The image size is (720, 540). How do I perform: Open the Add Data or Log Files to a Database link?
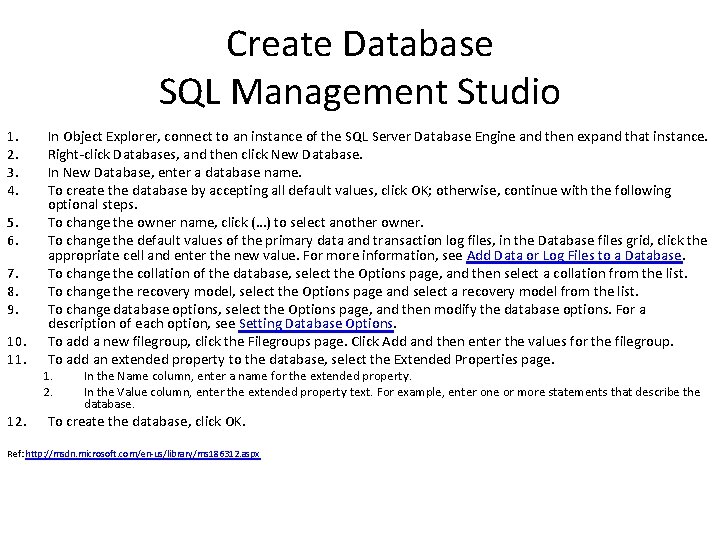[574, 255]
